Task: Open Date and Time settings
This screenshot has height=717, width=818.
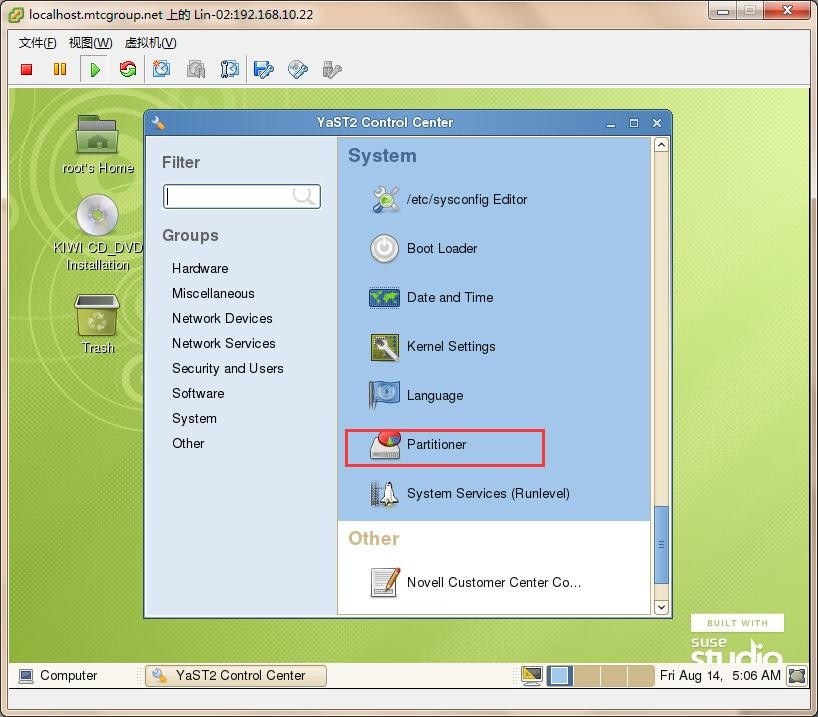Action: point(431,298)
